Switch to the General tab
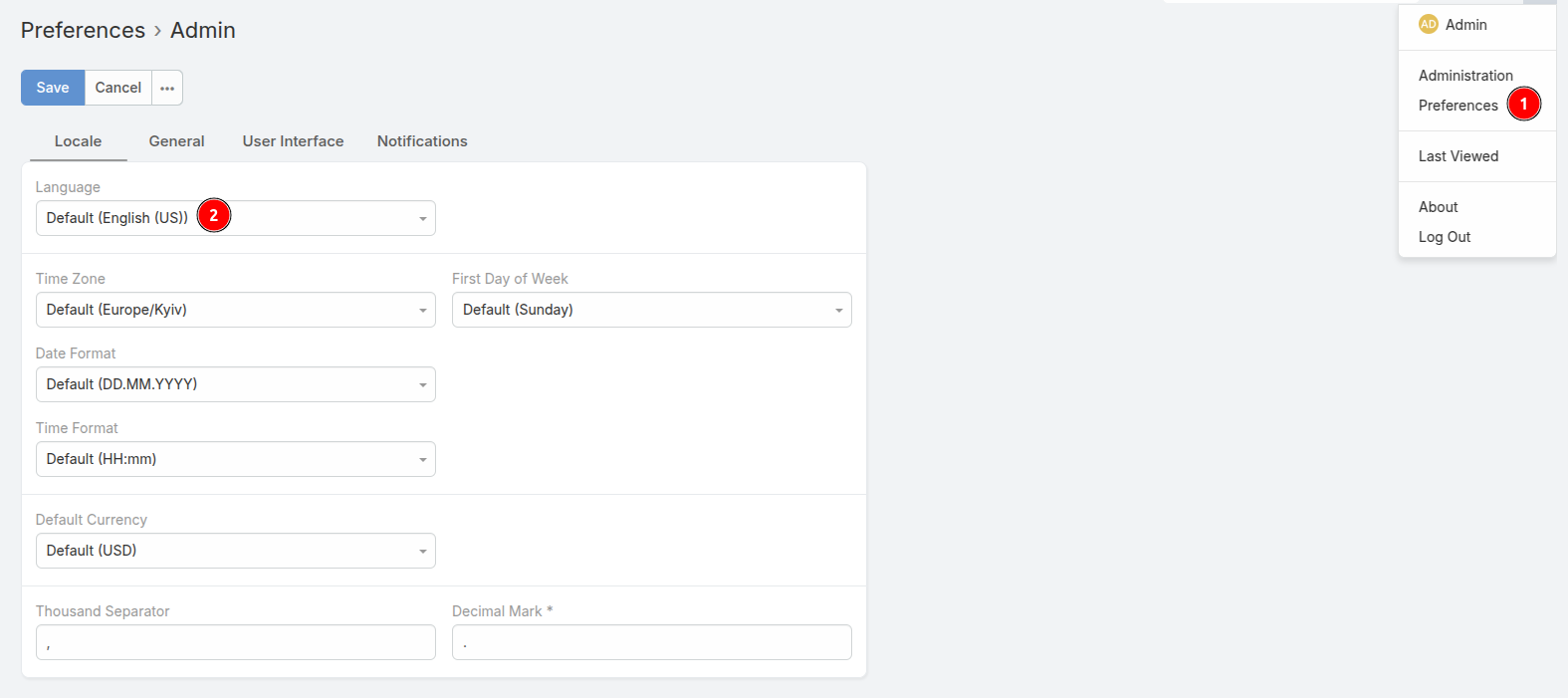 click(x=176, y=141)
